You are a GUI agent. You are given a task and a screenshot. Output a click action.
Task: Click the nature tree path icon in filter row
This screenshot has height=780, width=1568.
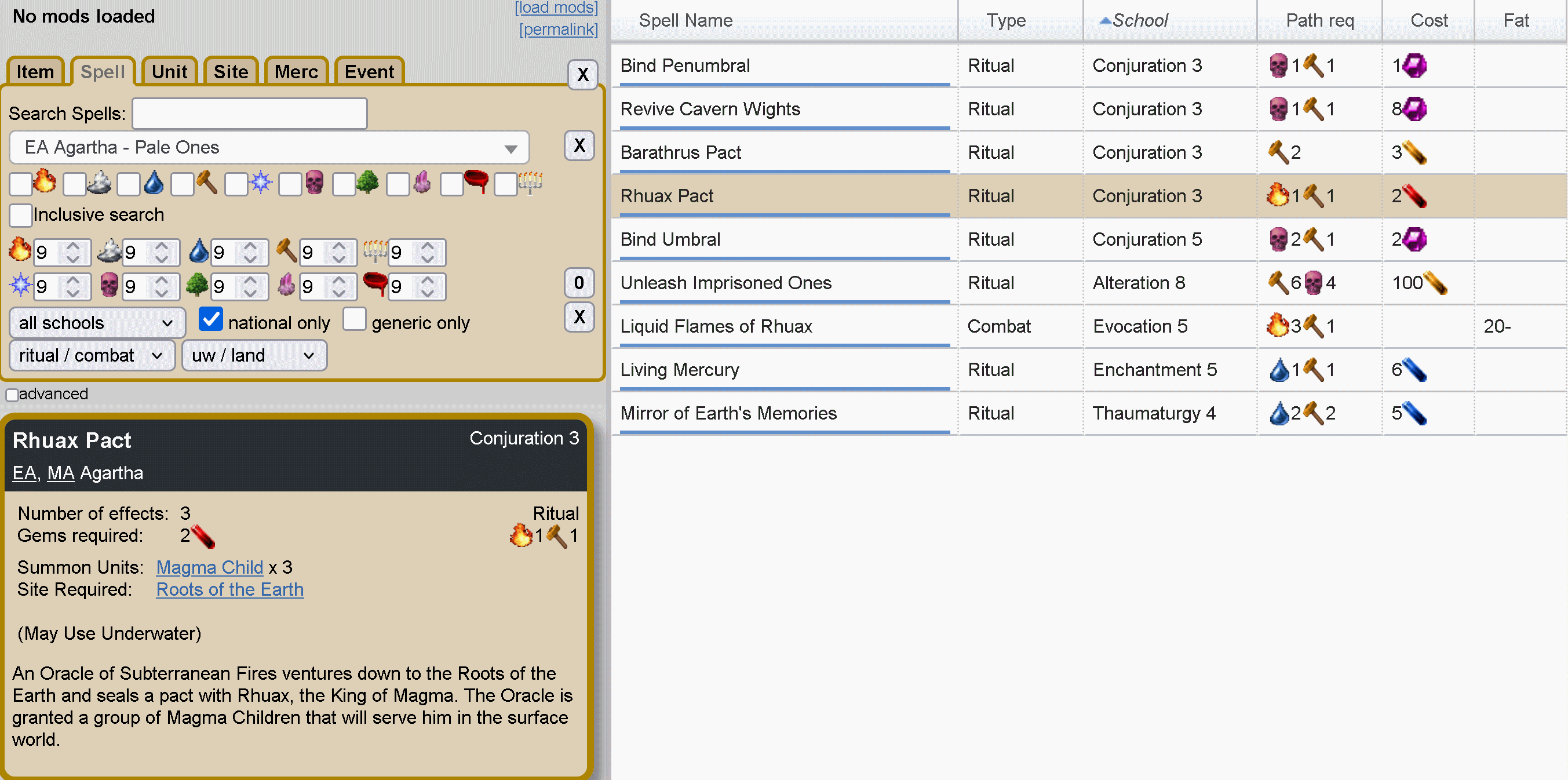coord(367,183)
